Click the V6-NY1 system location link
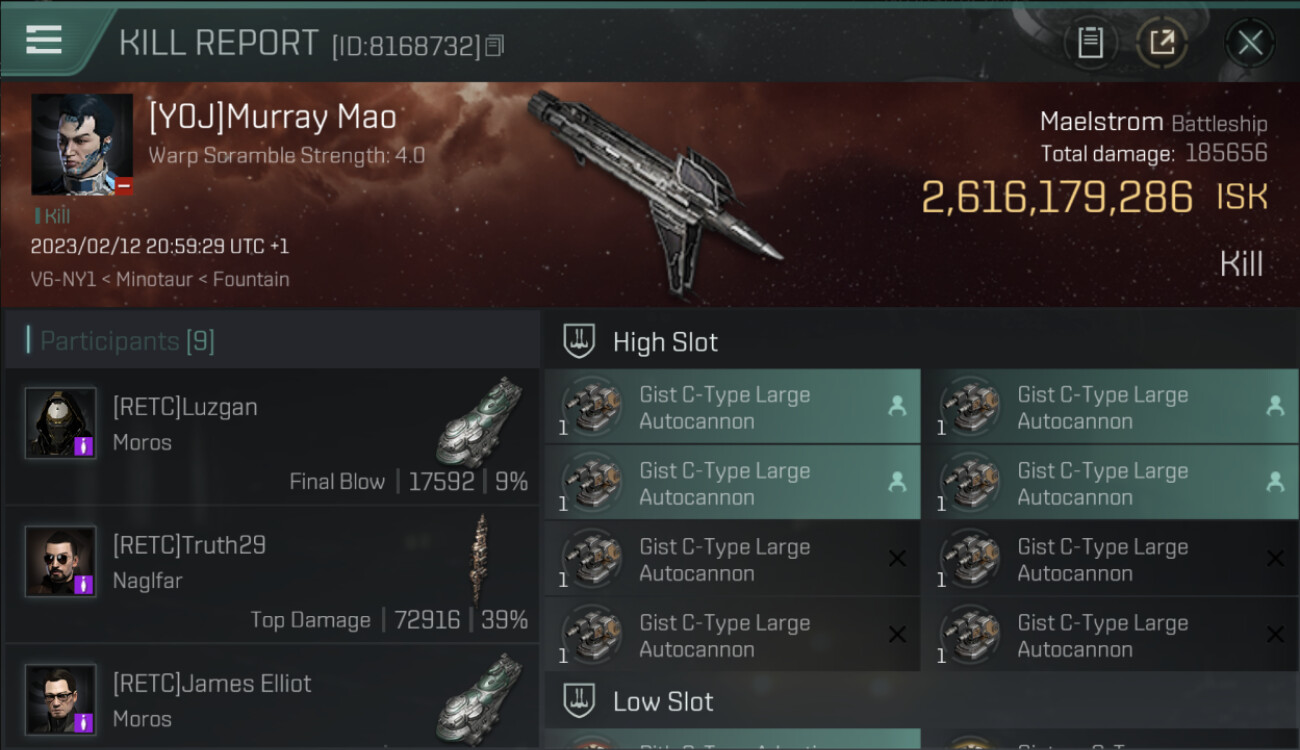 click(x=64, y=280)
